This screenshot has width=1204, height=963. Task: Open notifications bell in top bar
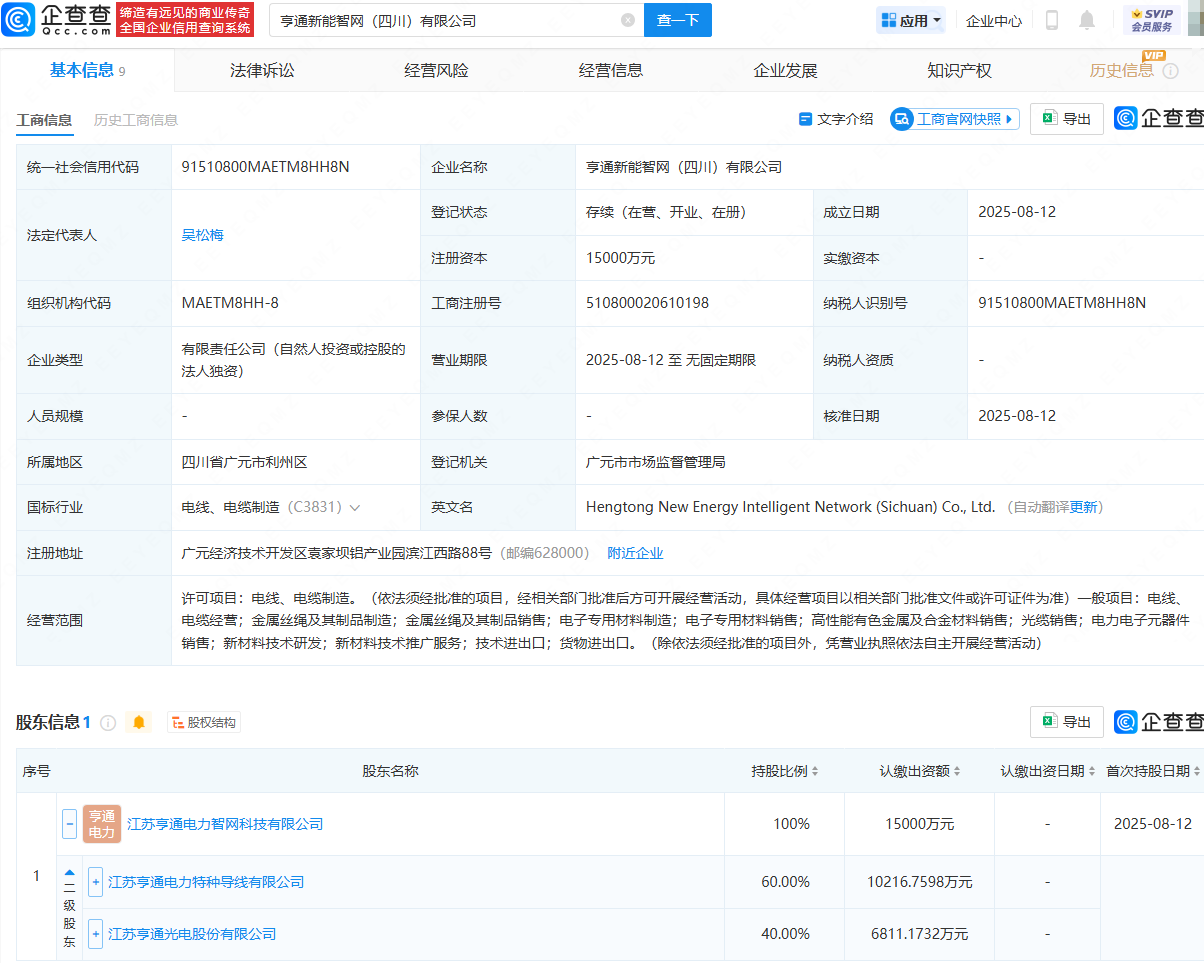tap(1087, 20)
